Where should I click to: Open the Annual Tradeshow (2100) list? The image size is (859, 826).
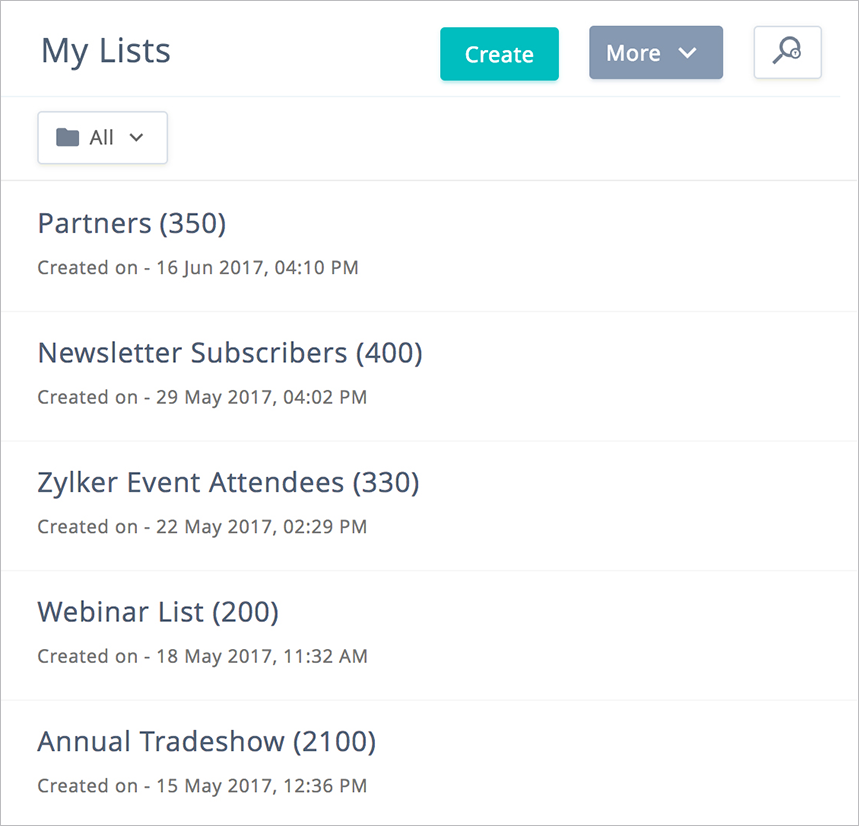207,742
